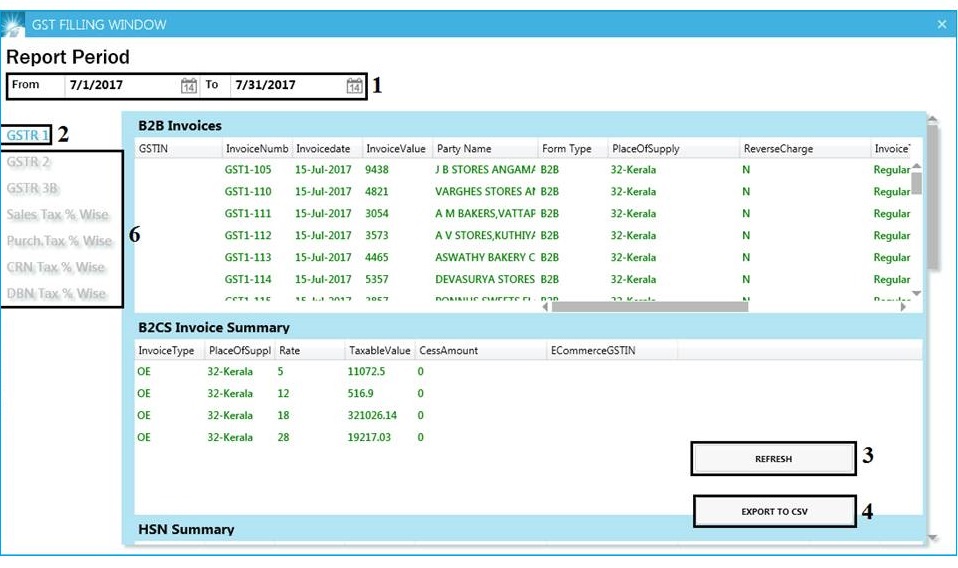Click down arrow of B2B table vertical scrollbar

coord(916,294)
